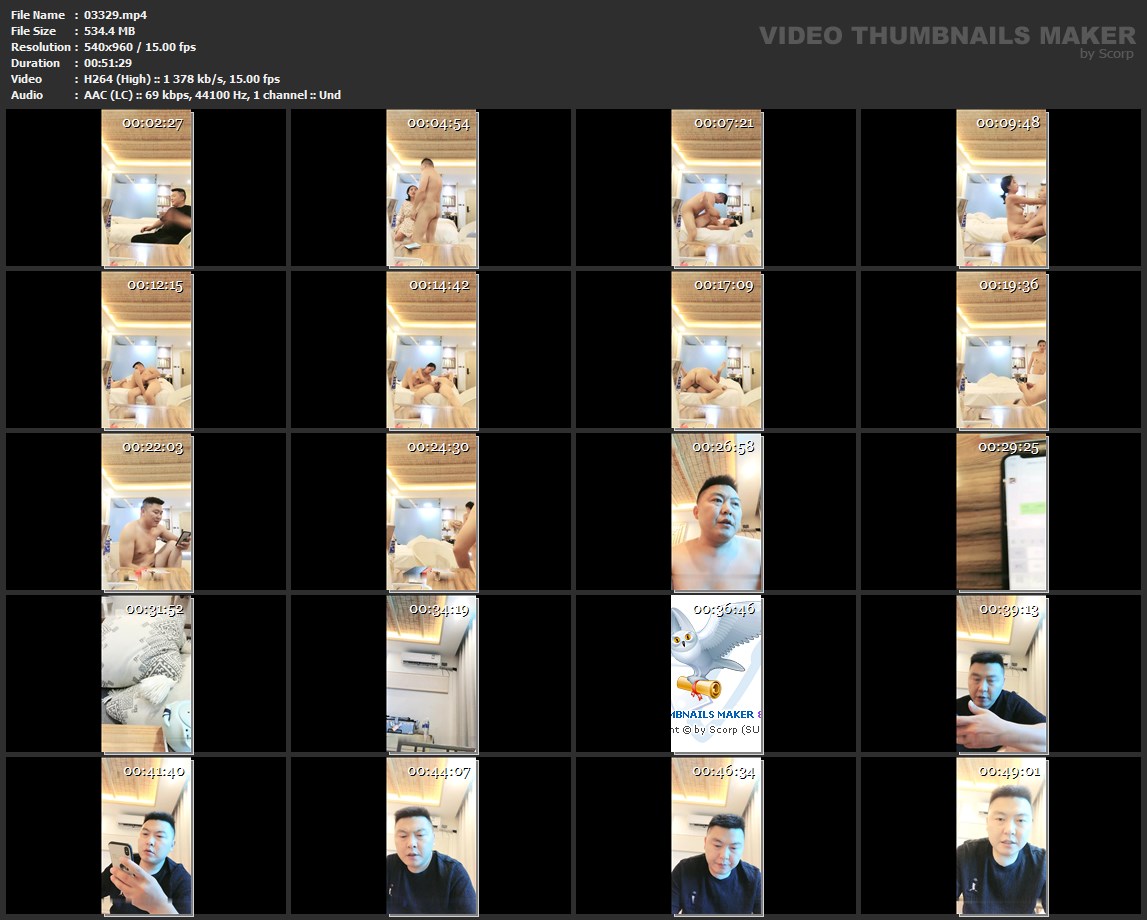The image size is (1147, 920).
Task: Click the 00:19:36 timestamp label
Action: click(1009, 285)
